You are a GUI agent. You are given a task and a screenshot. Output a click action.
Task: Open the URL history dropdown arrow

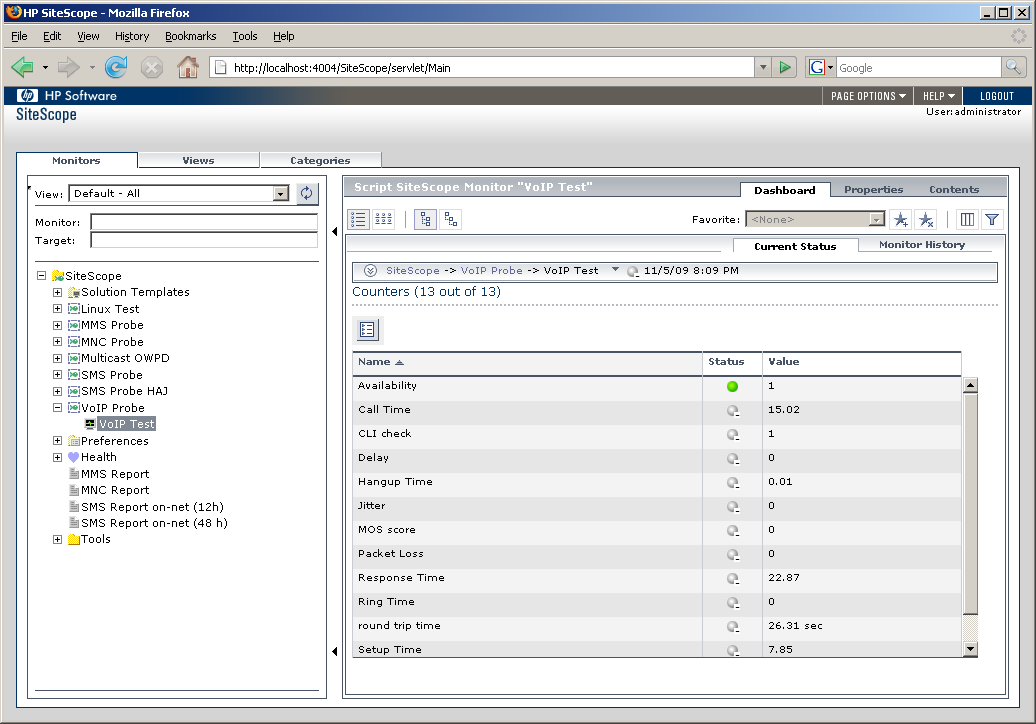tap(763, 67)
